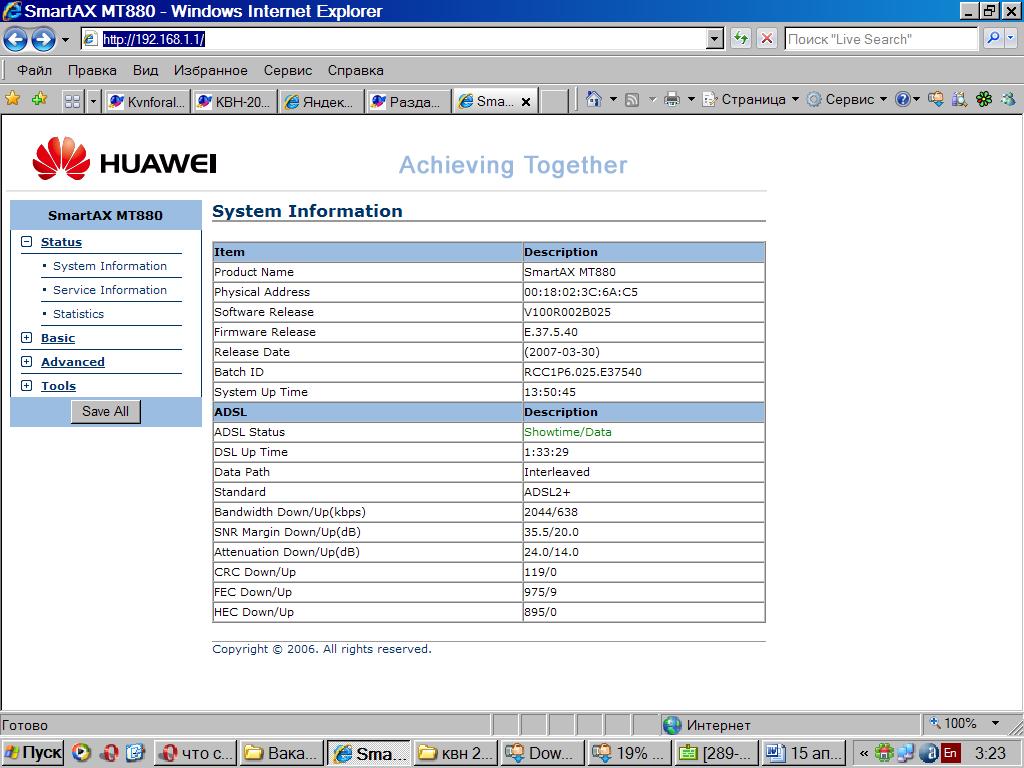Screen dimensions: 1024x768
Task: Go back with the browser Back arrow
Action: pos(16,39)
